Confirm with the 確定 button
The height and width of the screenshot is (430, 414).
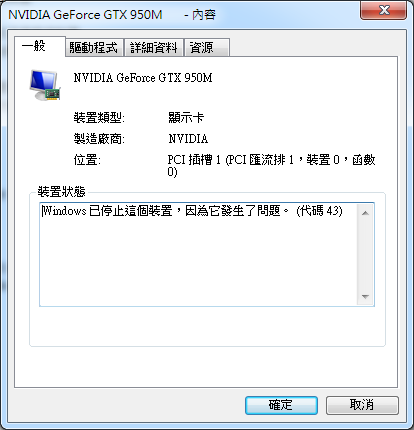[281, 405]
